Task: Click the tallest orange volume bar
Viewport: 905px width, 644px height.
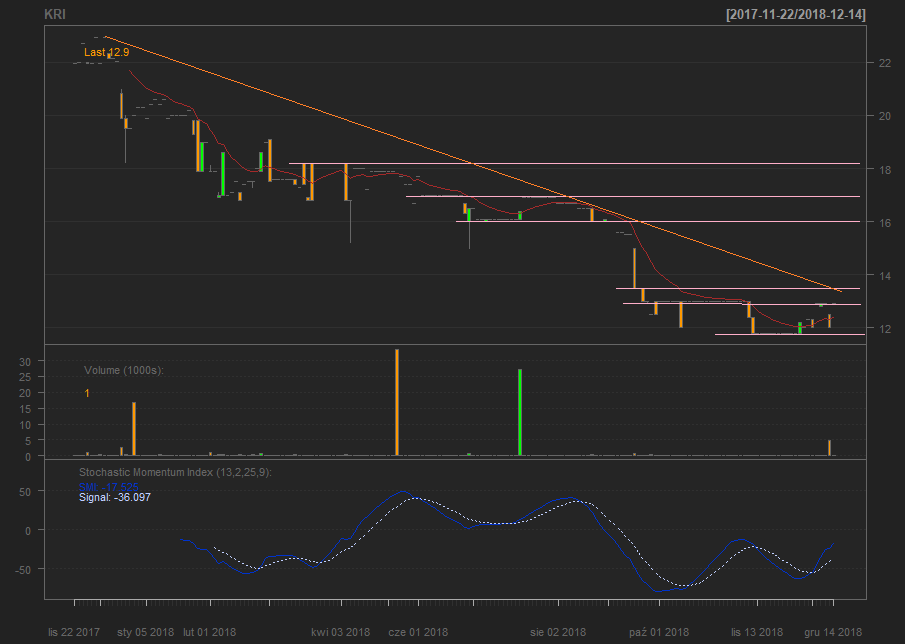Action: click(397, 402)
